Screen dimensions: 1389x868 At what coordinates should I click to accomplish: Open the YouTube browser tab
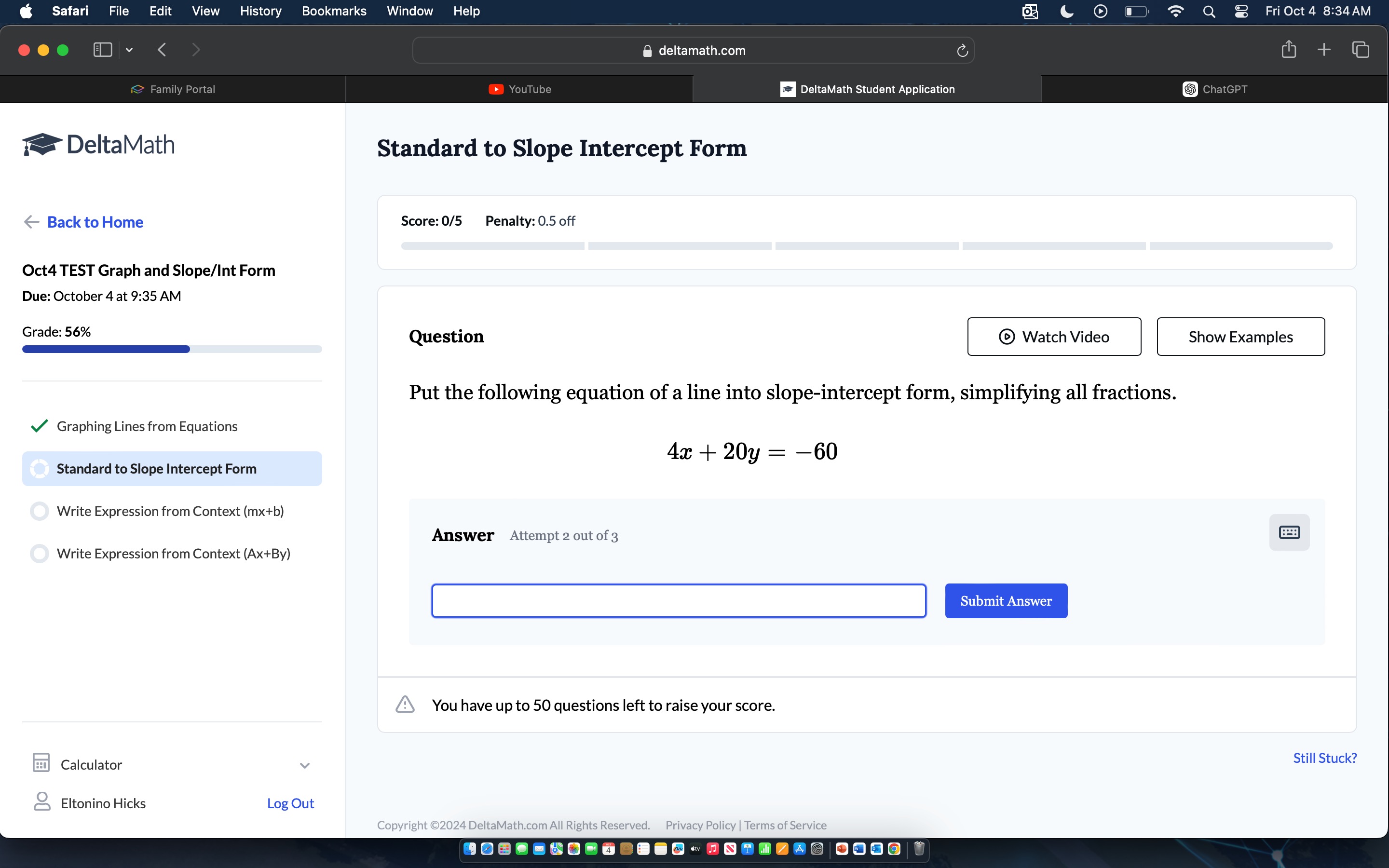pyautogui.click(x=519, y=89)
